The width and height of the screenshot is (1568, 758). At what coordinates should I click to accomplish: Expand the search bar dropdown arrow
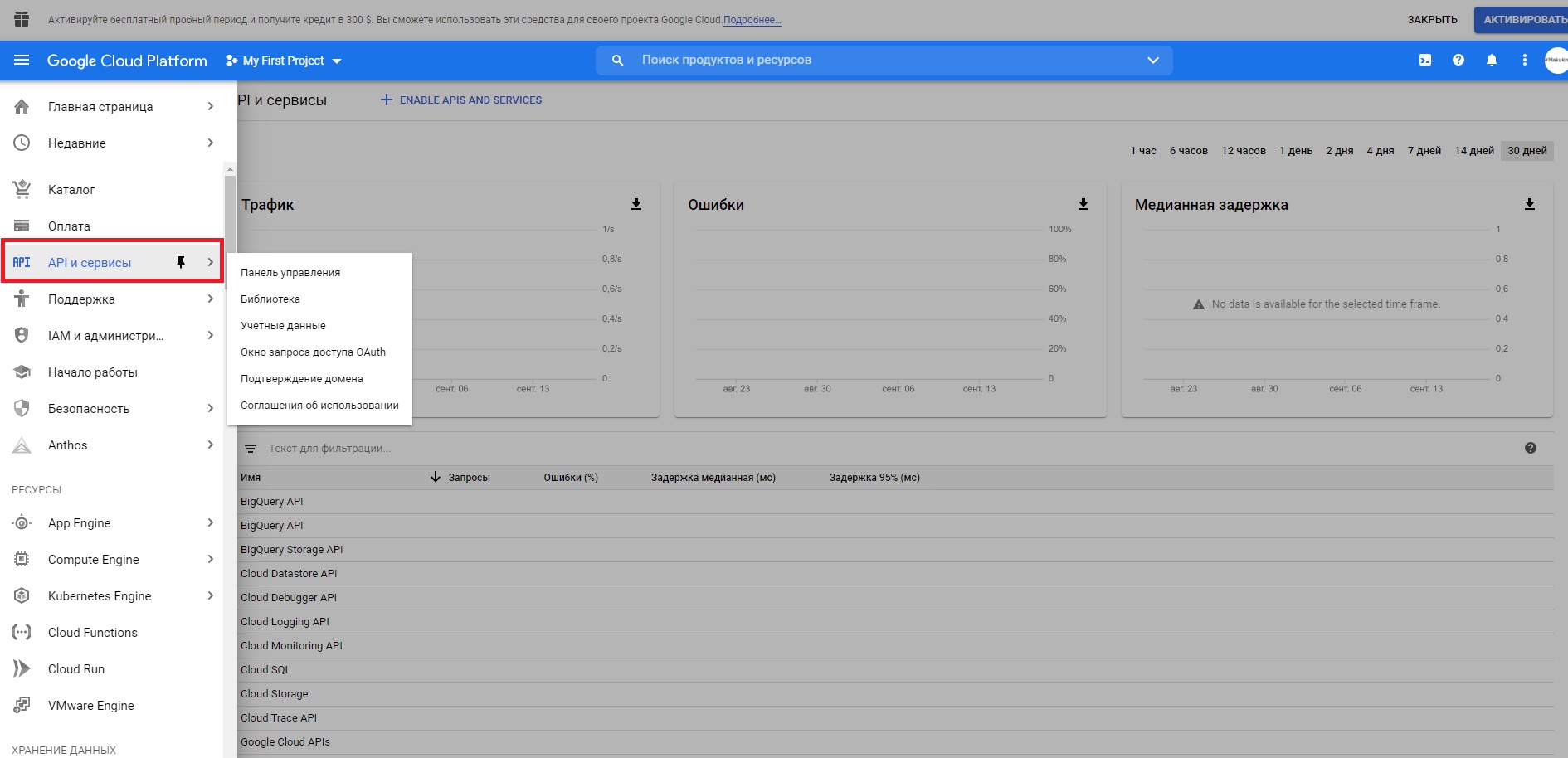(x=1152, y=61)
